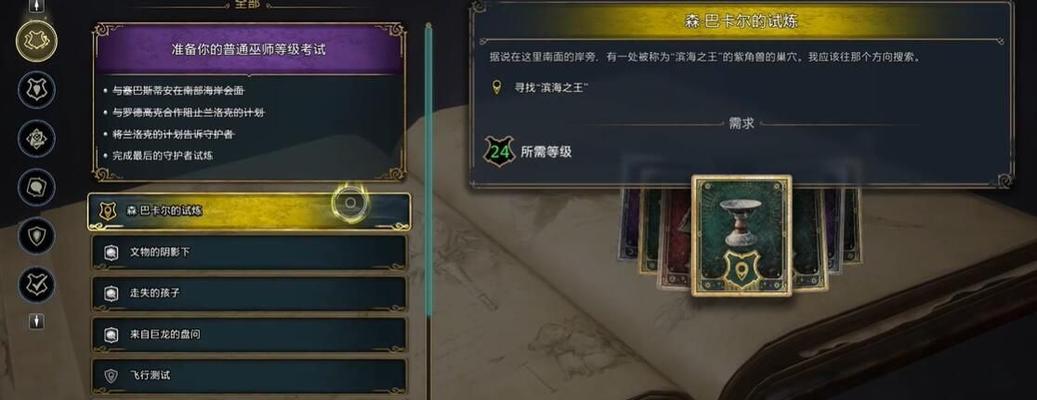Open the 来自巨龙的盘问 quest

(249, 335)
